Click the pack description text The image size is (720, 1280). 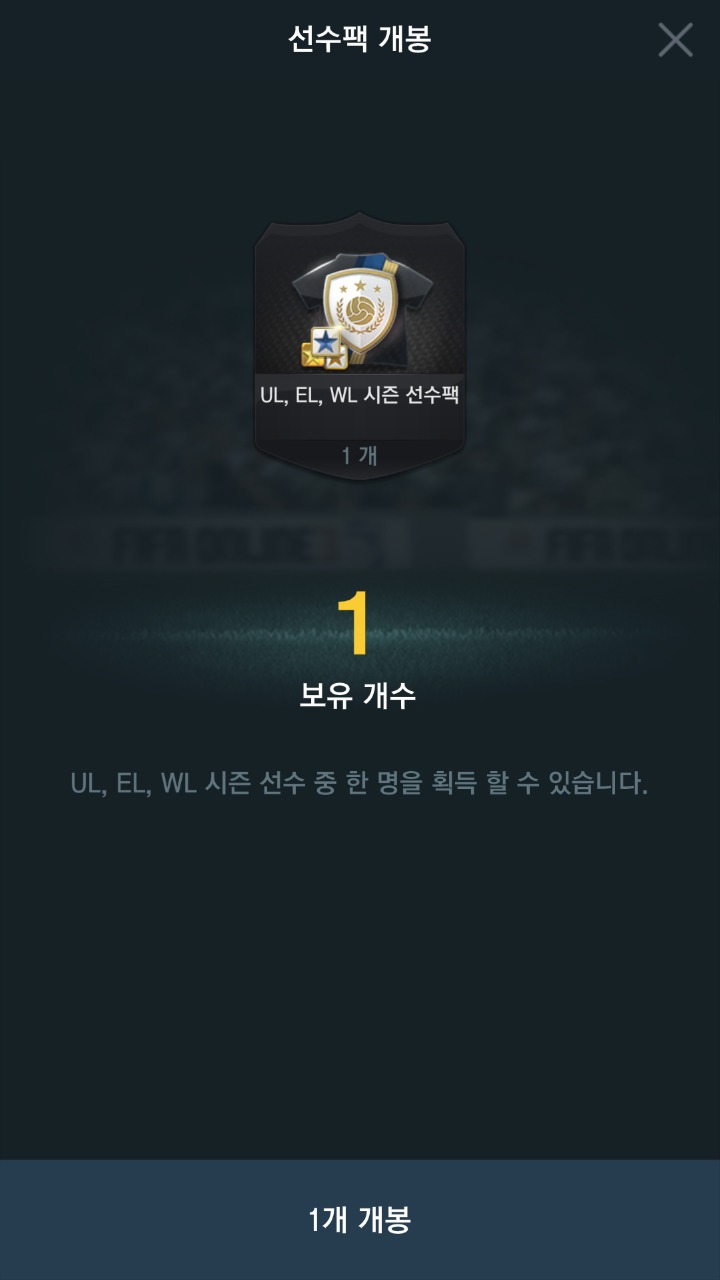[x=360, y=783]
